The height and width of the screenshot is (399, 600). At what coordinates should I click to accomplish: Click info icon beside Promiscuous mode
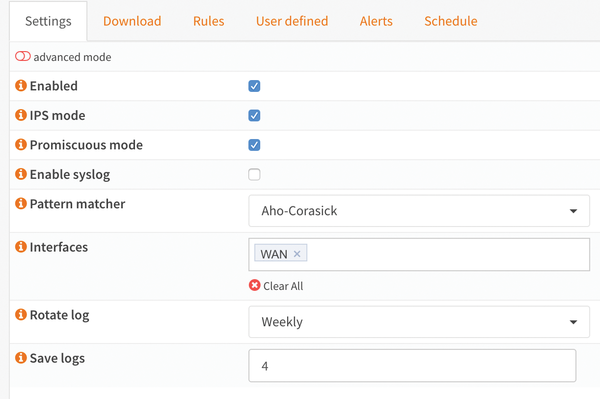tap(21, 144)
